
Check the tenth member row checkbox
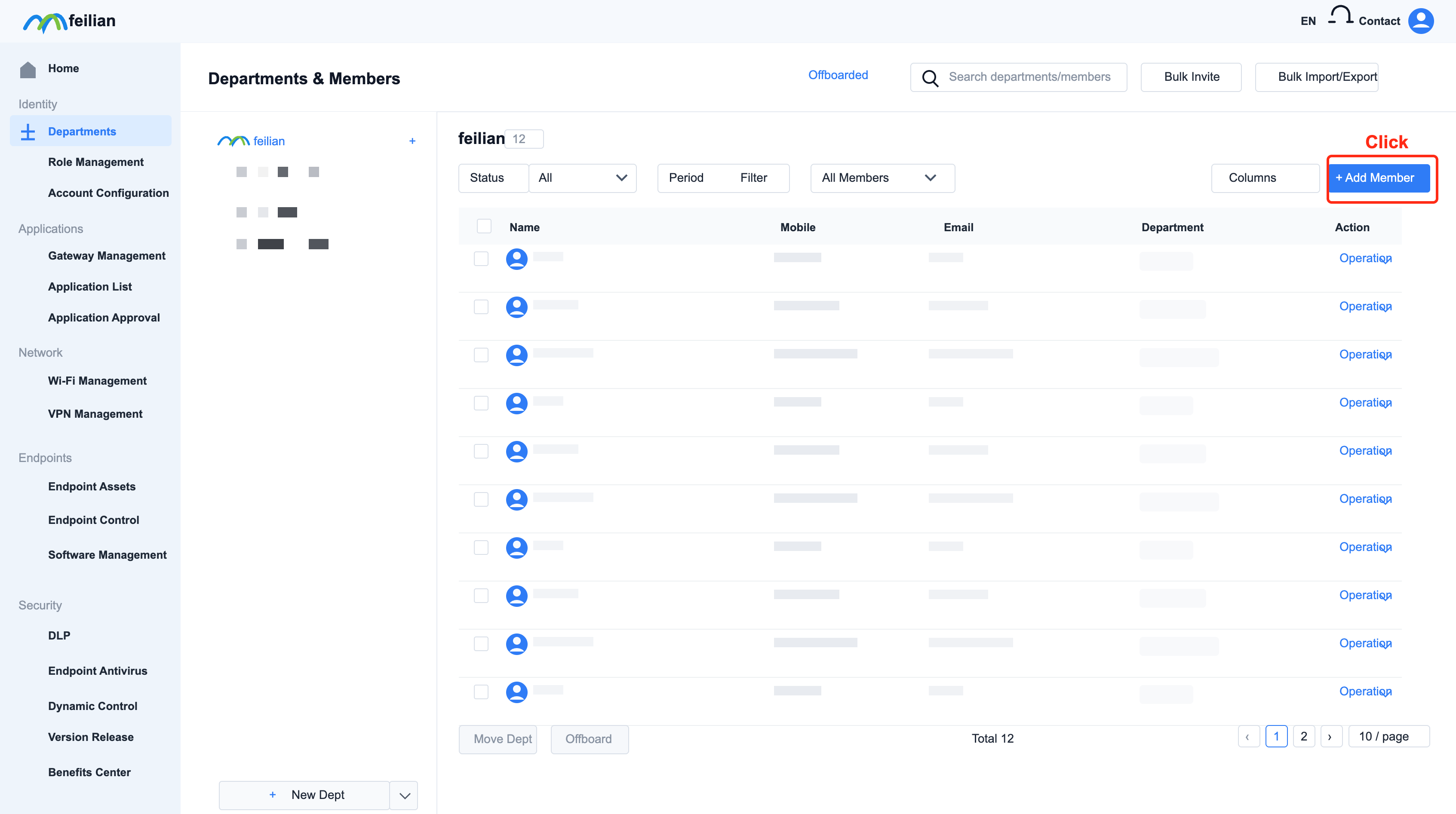(481, 692)
